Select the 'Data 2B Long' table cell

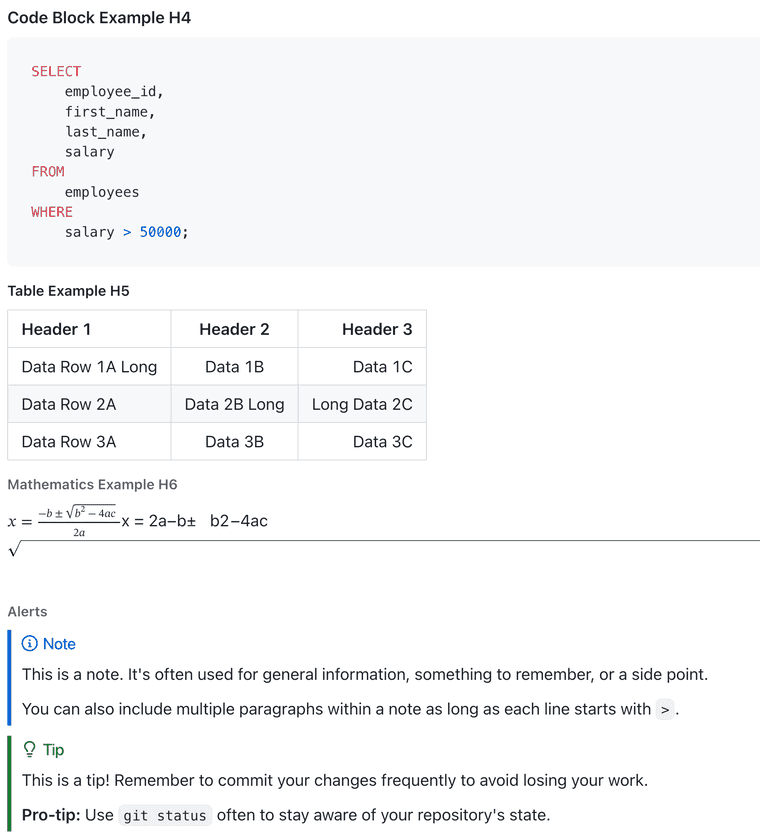click(234, 404)
